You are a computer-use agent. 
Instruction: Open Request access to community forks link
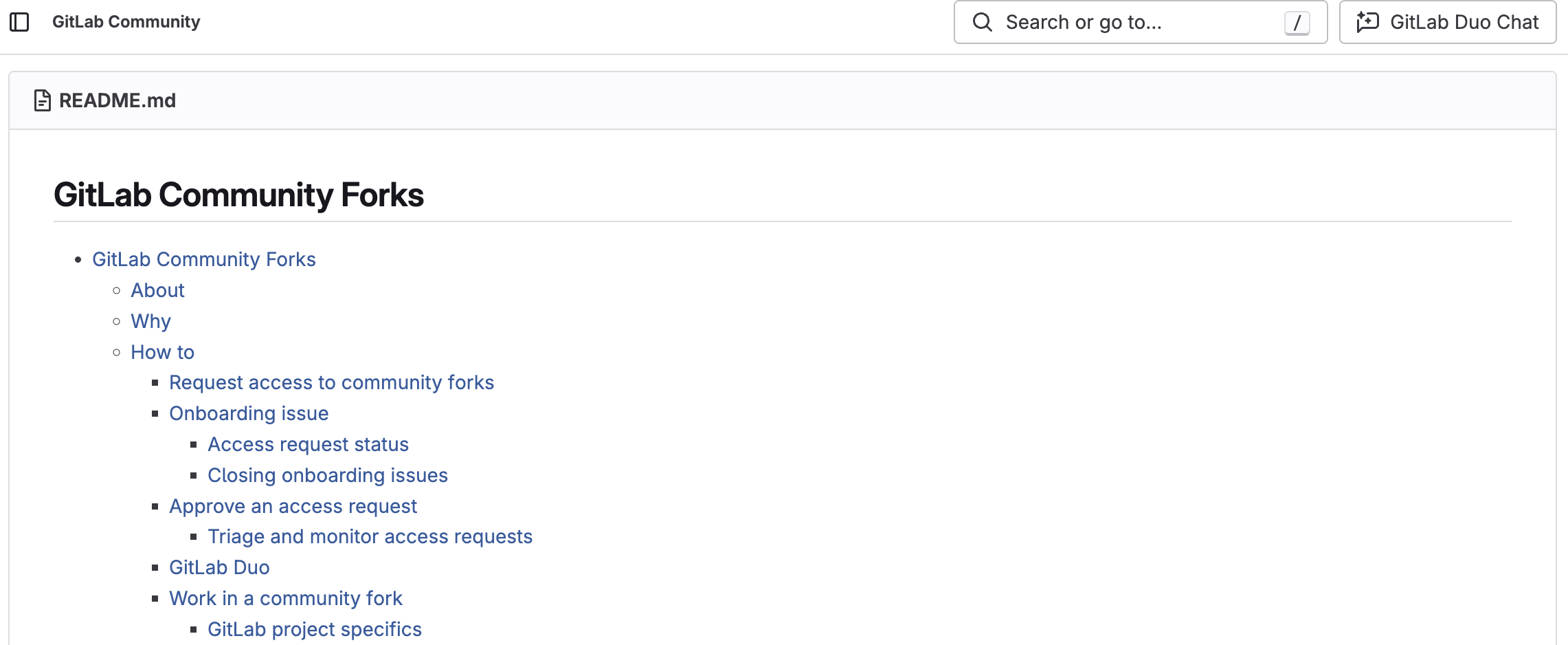click(331, 382)
